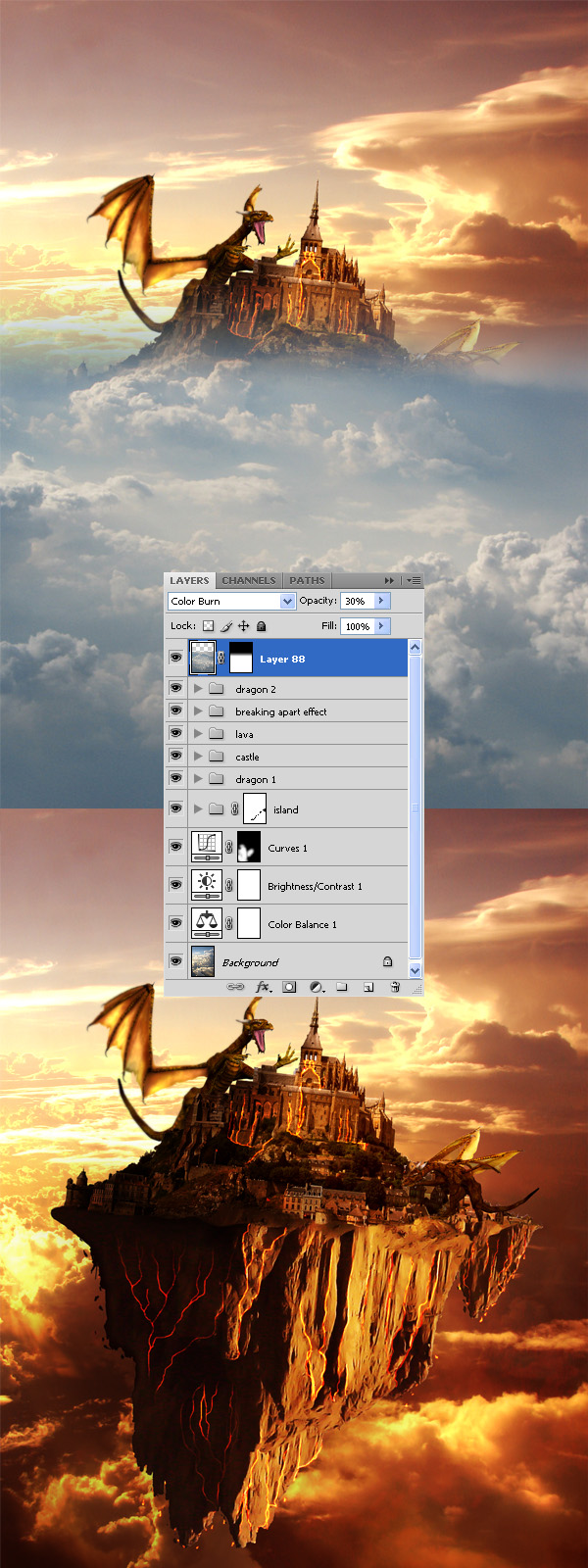The width and height of the screenshot is (588, 1568).
Task: Click the Opacity 30% value field
Action: click(x=357, y=601)
